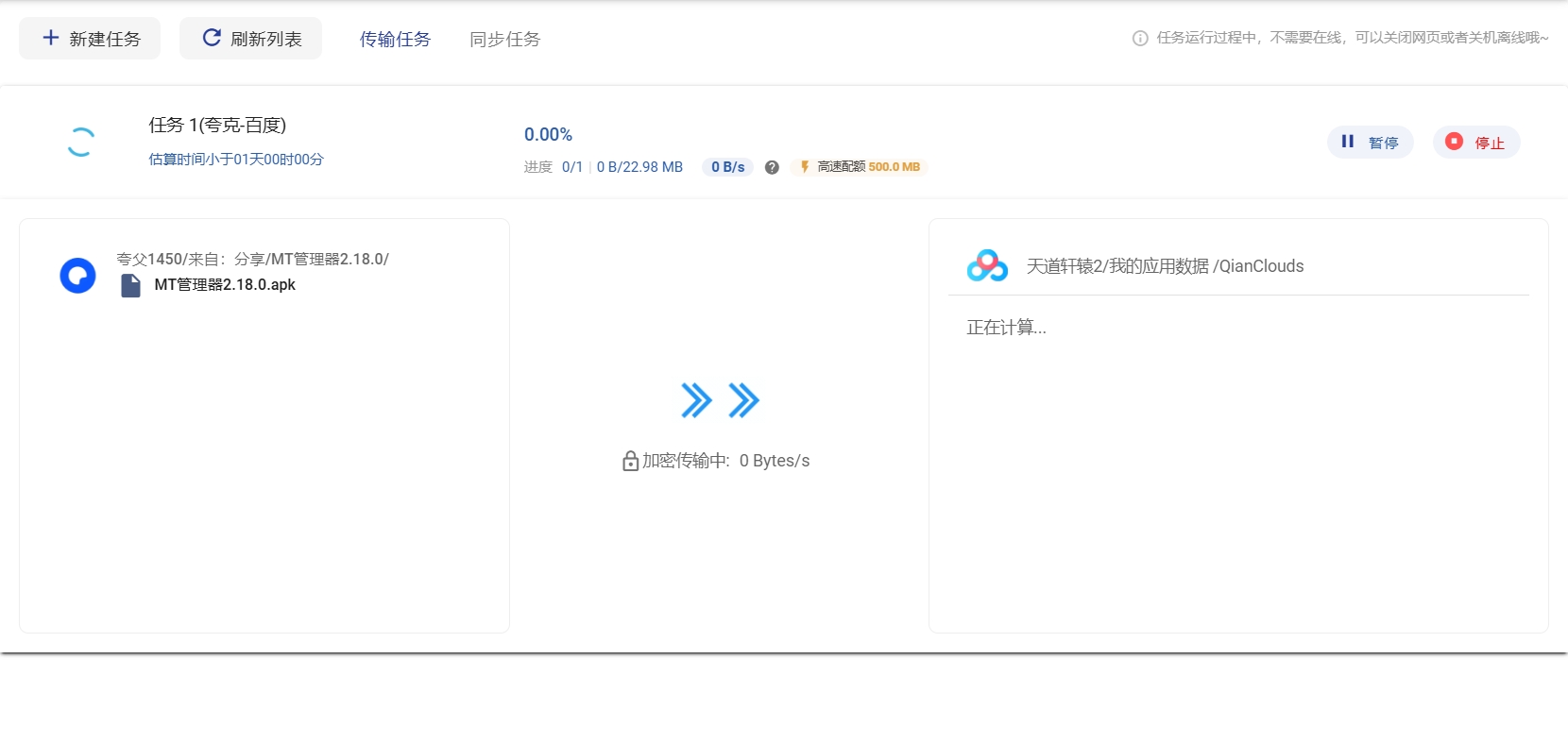Click the estimated time text 估算时间小于01天00时00分
The height and width of the screenshot is (744, 1568).
236,160
